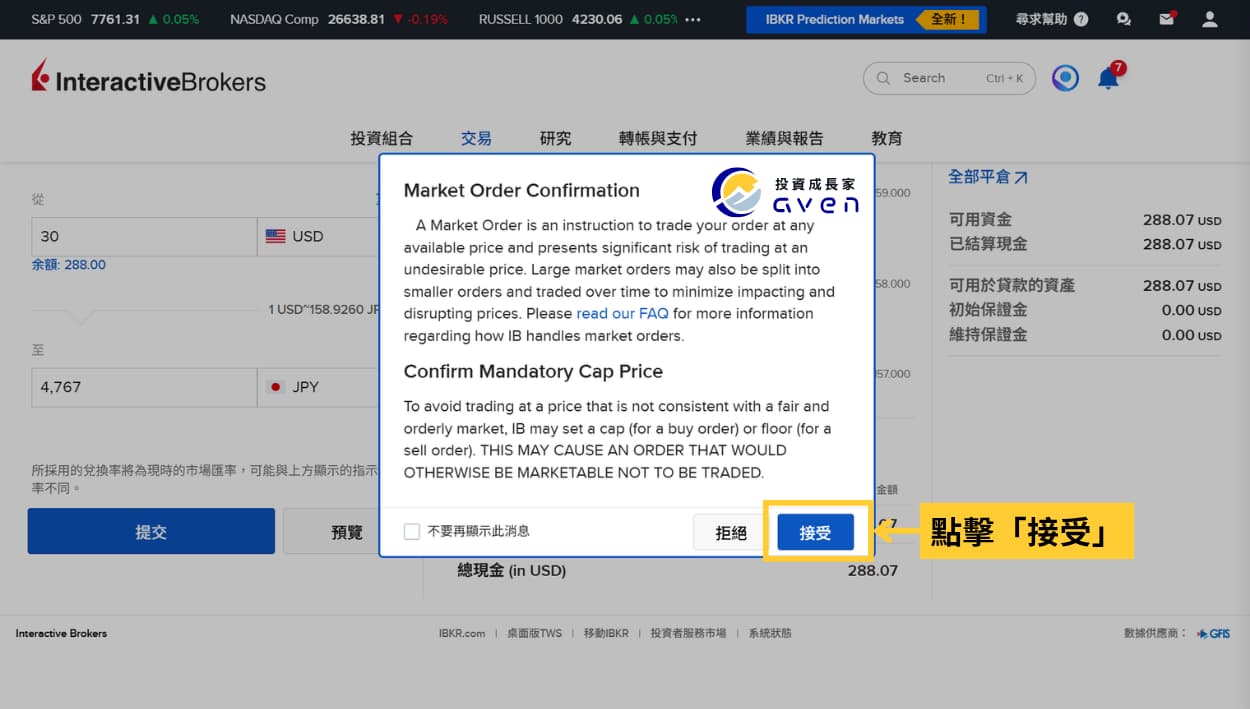Open the 研究 menu
The height and width of the screenshot is (709, 1250).
[x=555, y=138]
